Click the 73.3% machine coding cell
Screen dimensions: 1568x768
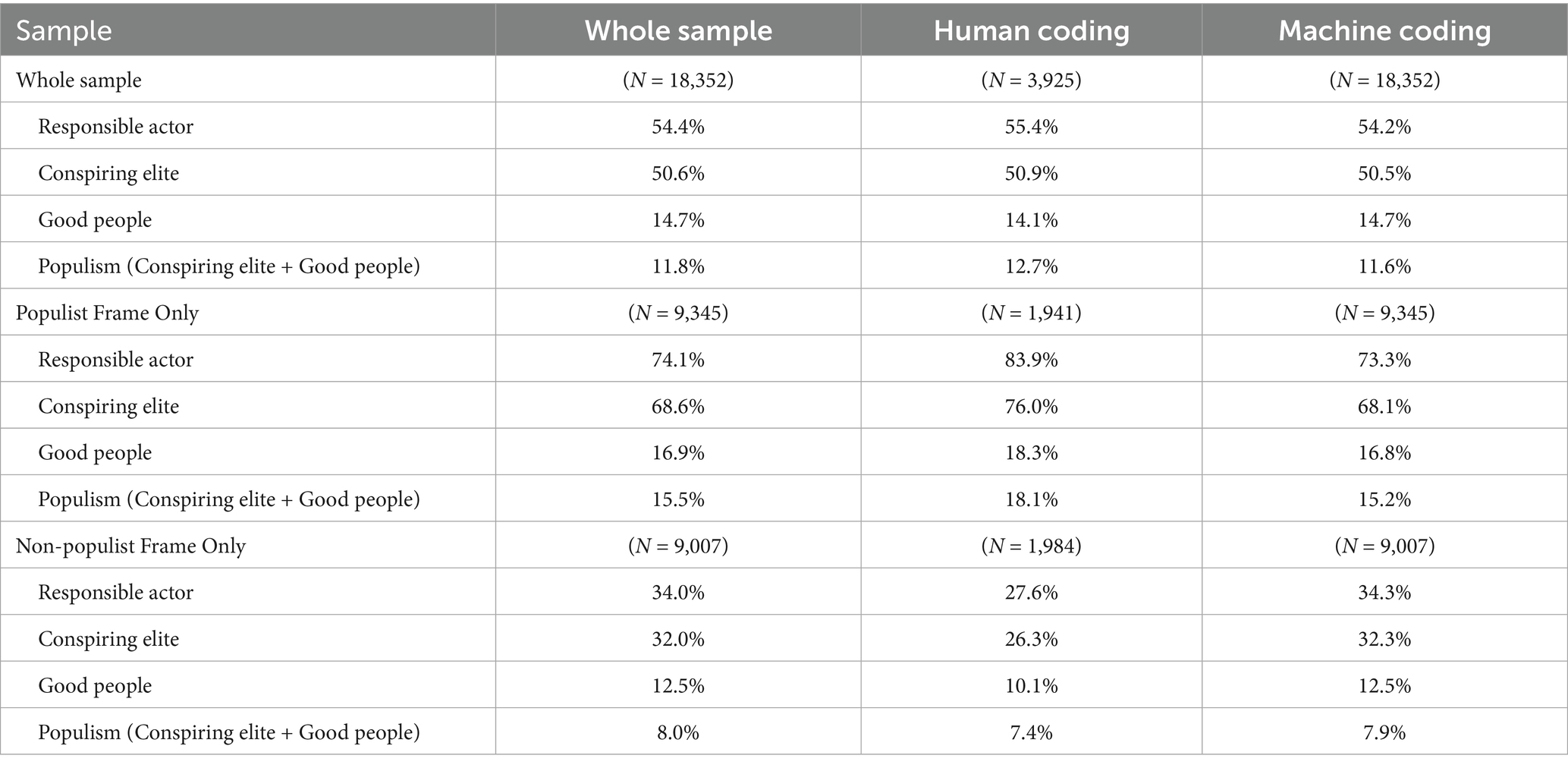1384,359
